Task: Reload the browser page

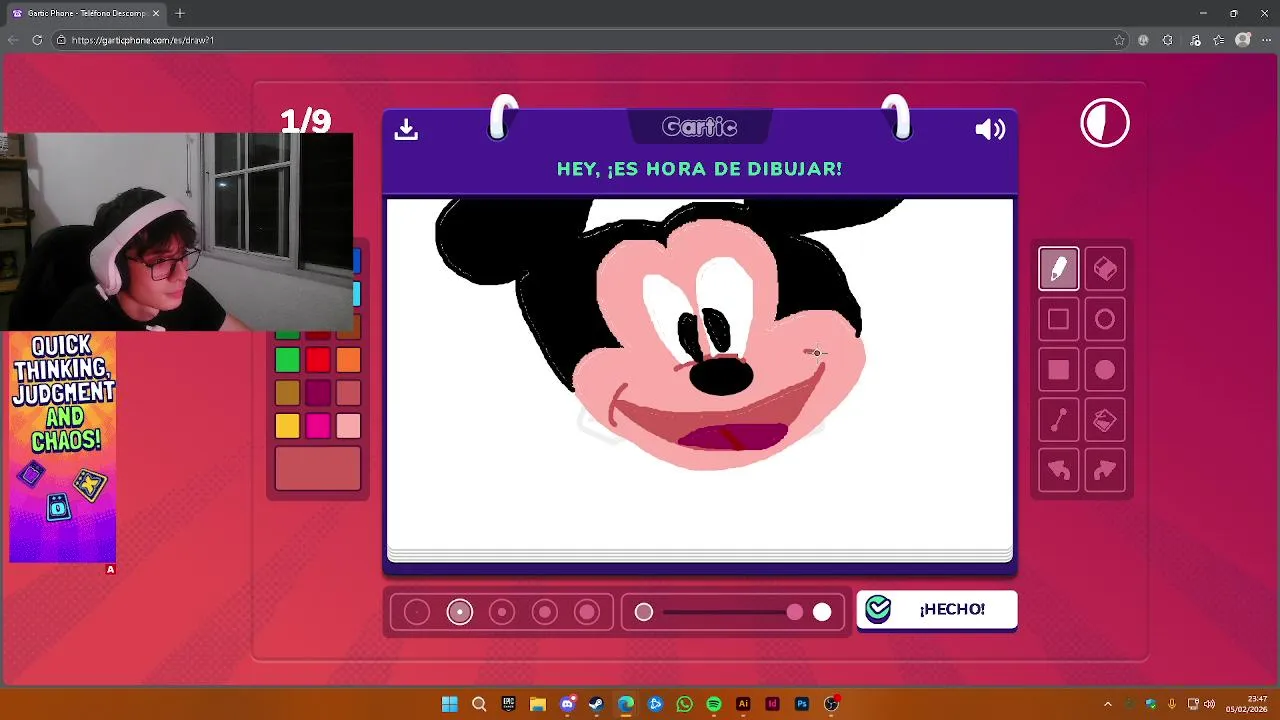Action: click(37, 40)
